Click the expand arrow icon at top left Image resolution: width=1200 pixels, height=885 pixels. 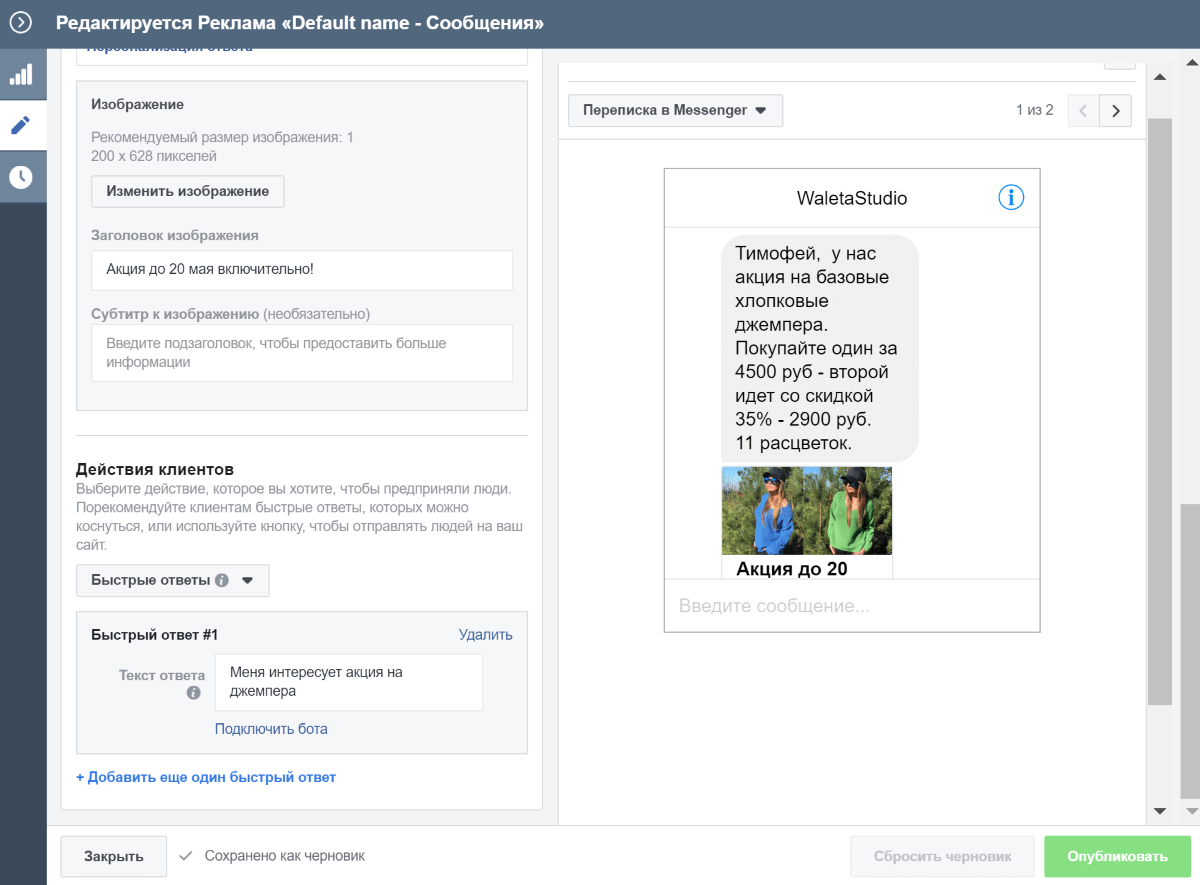click(21, 22)
